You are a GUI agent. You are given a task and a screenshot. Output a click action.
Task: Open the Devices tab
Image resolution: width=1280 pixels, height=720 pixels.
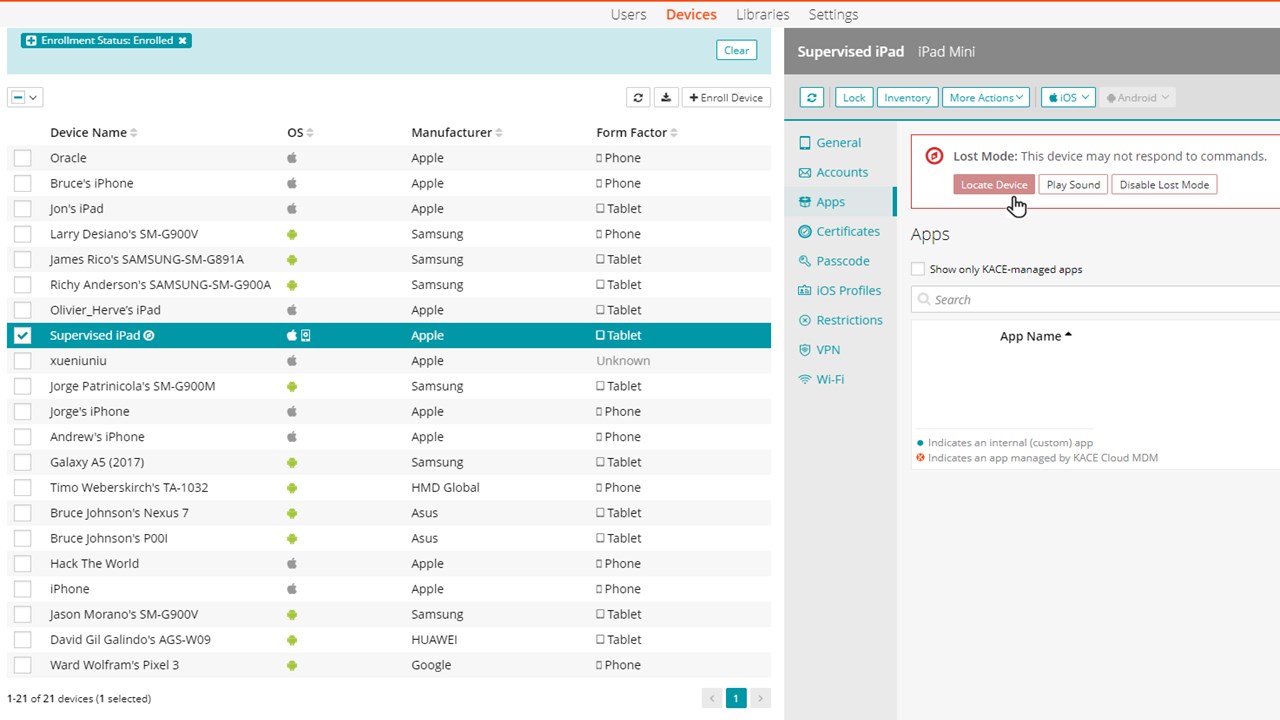691,15
